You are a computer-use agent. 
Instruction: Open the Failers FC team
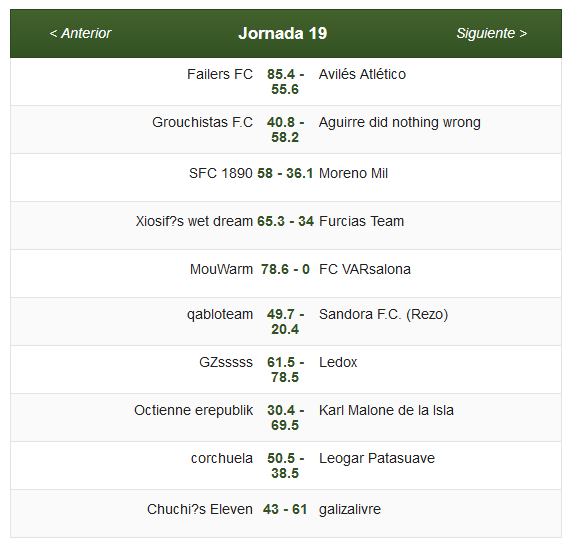pyautogui.click(x=220, y=74)
